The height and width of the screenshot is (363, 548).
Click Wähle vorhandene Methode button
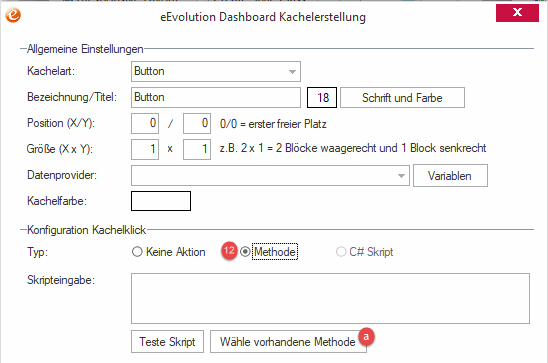[288, 342]
